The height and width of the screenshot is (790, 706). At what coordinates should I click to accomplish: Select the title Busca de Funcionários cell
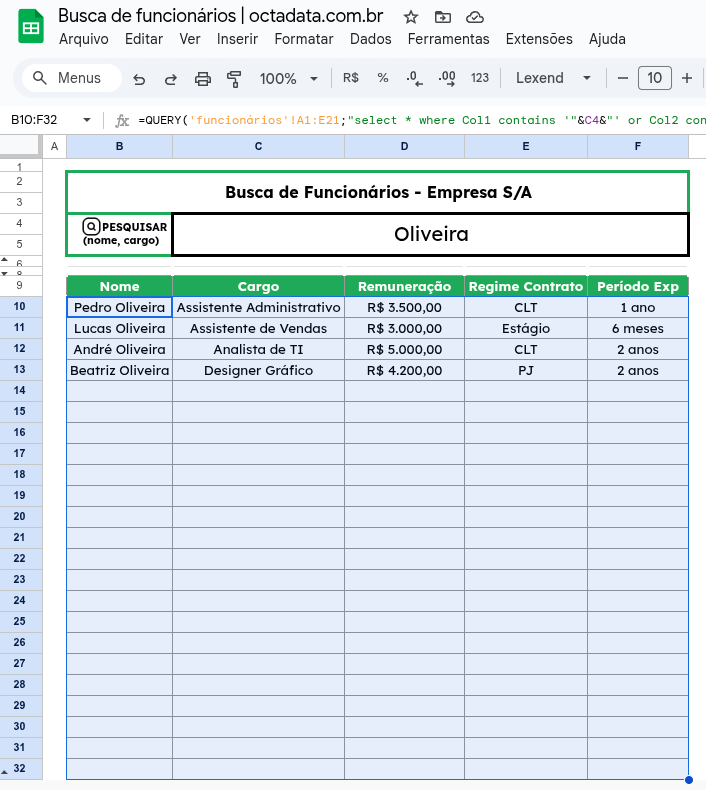pos(378,192)
